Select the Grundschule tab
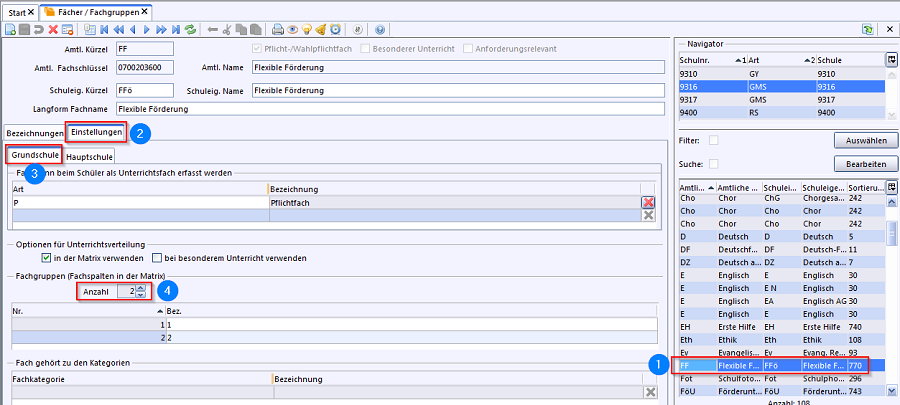900x405 pixels. point(34,155)
